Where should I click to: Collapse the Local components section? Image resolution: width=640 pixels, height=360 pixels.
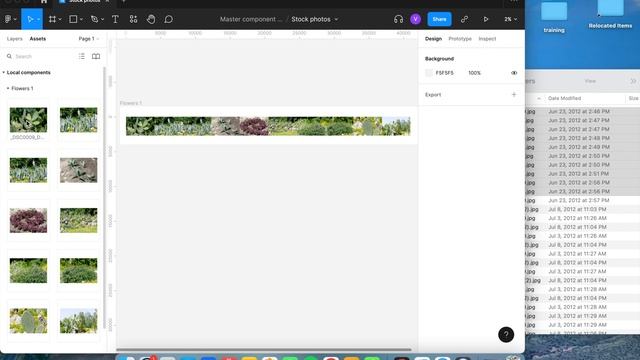pyautogui.click(x=4, y=73)
